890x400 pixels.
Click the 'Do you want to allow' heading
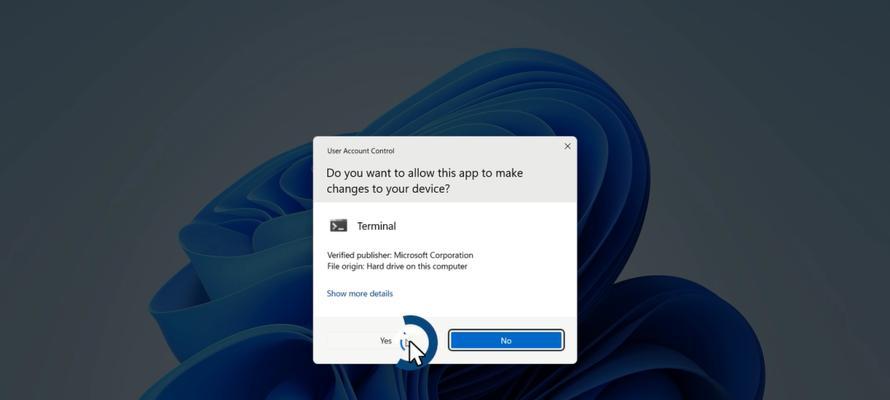tap(425, 180)
